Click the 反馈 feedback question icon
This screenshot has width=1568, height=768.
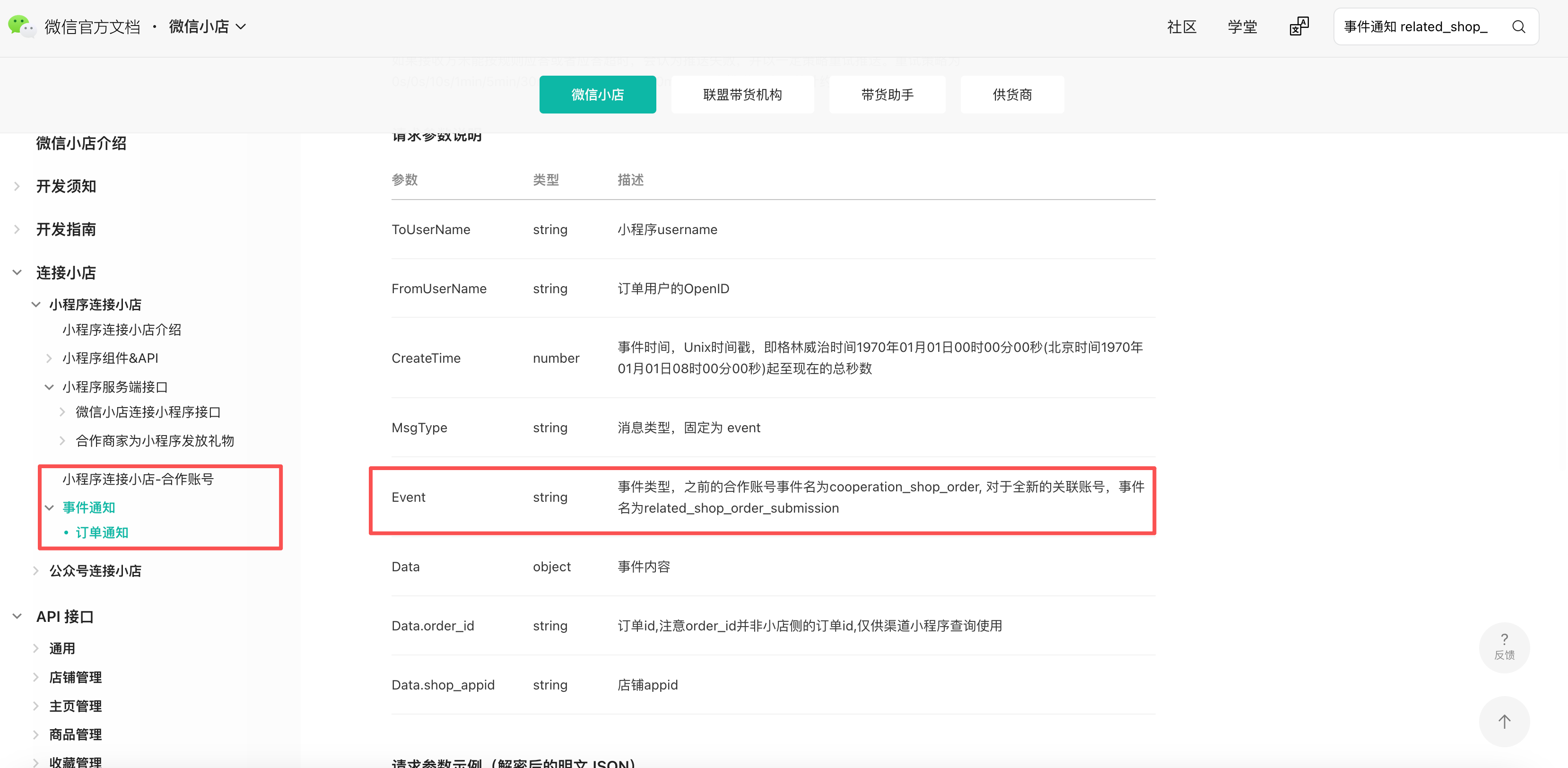pos(1504,646)
